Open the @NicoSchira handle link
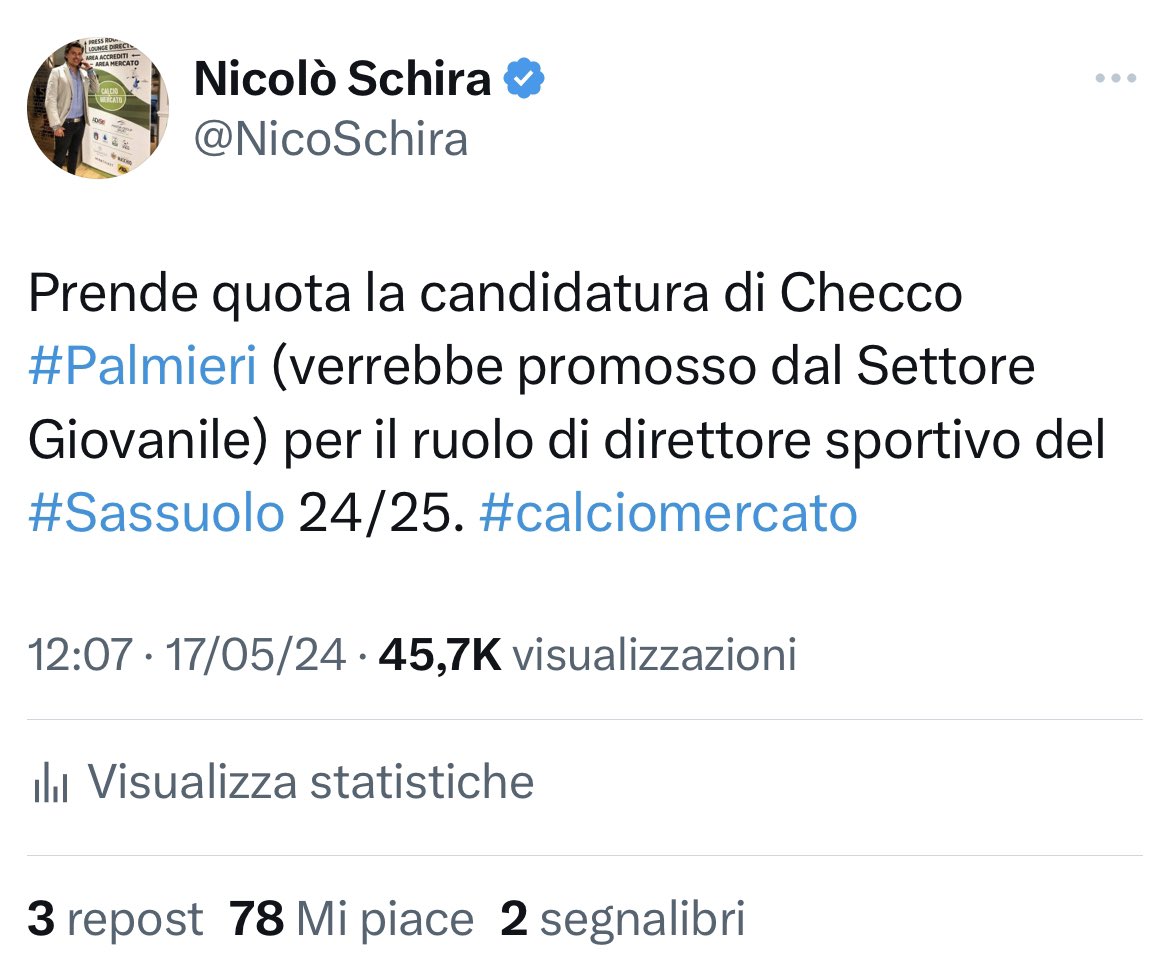Viewport: 1170px width, 963px height. point(331,139)
